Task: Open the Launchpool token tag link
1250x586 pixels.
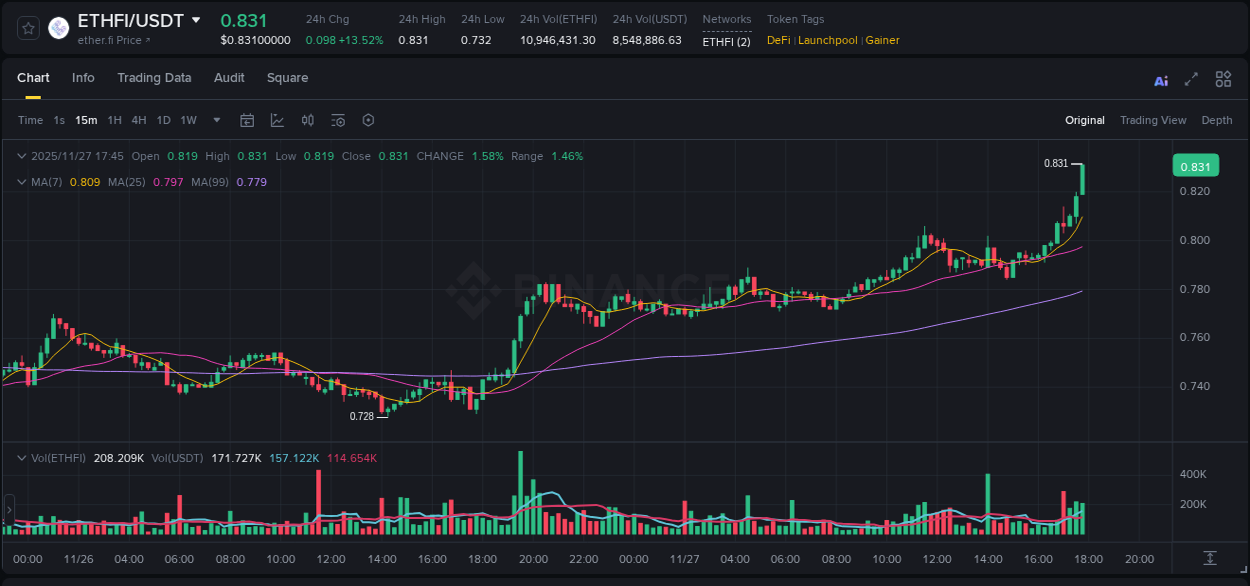Action: (x=828, y=40)
